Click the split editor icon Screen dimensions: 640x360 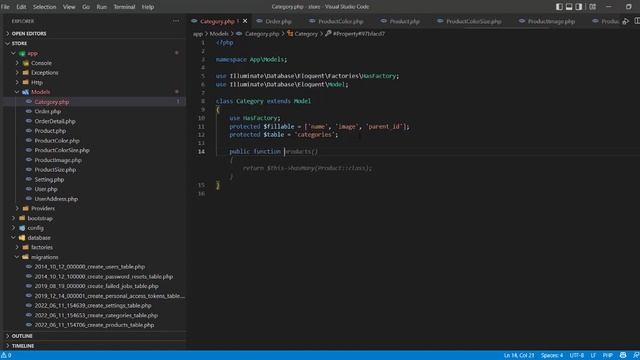click(x=637, y=21)
